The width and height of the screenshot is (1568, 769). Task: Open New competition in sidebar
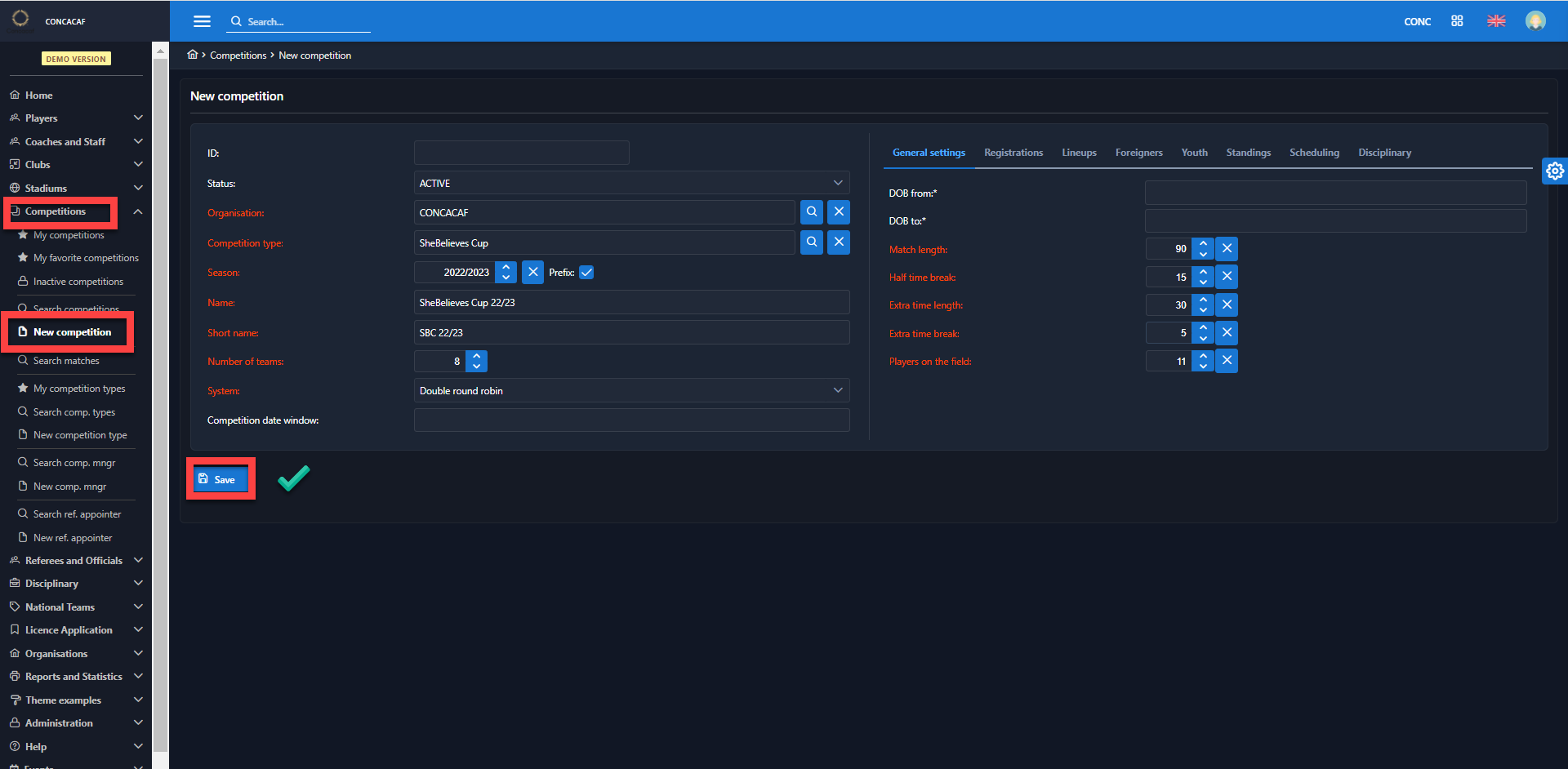[x=72, y=332]
